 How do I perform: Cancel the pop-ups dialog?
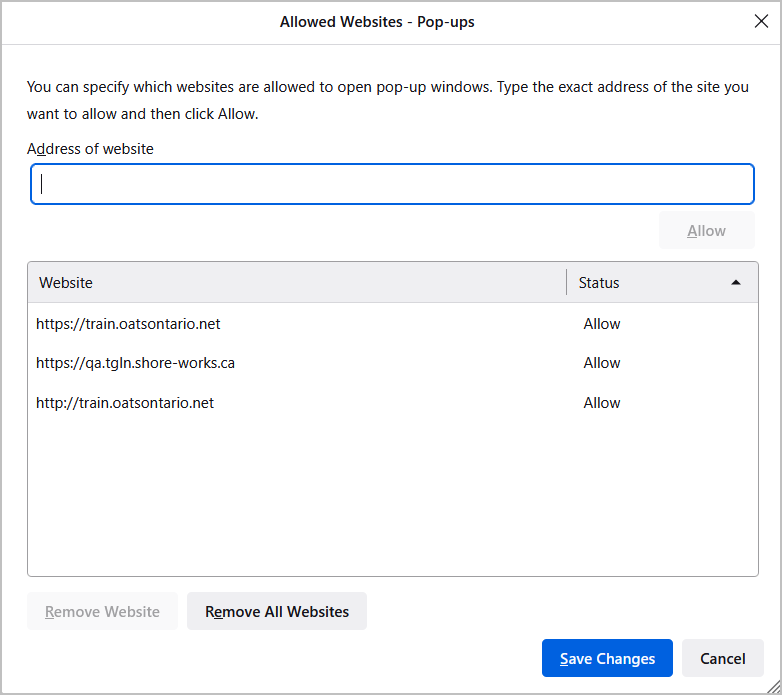[722, 659]
